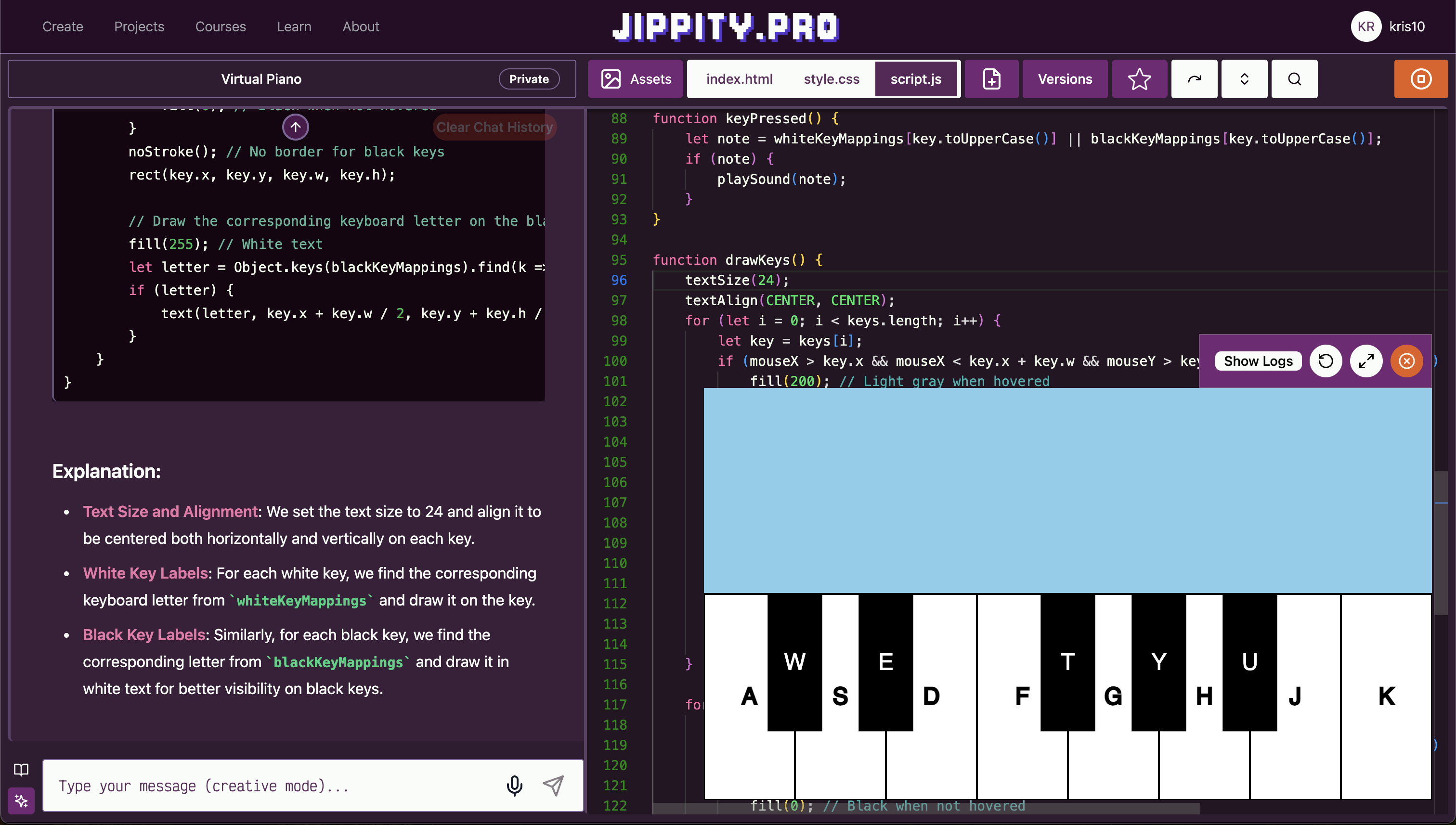Expand or collapse panels with the chevrons icon
Viewport: 1456px width, 825px height.
pos(1244,79)
